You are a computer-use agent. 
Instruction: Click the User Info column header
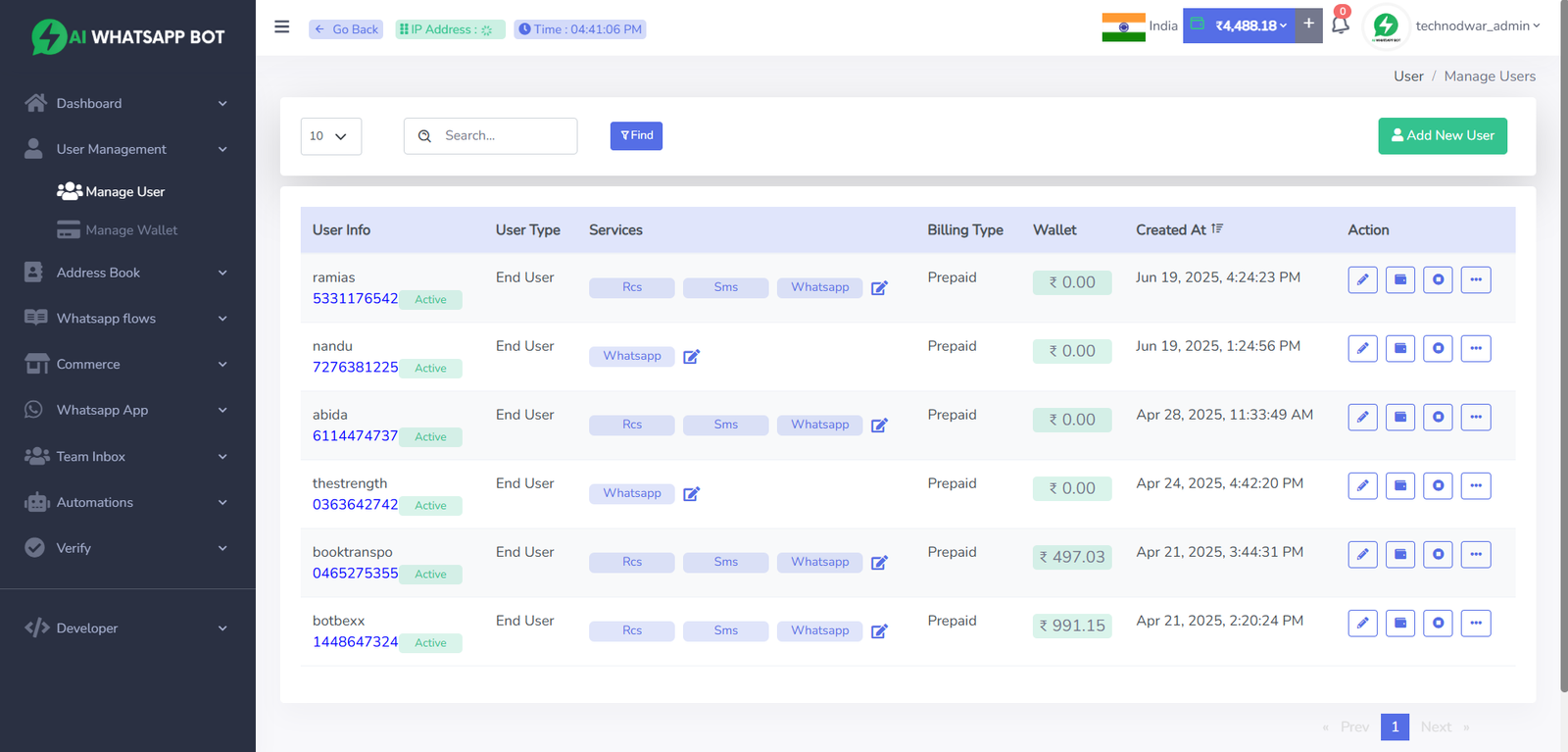pos(341,229)
